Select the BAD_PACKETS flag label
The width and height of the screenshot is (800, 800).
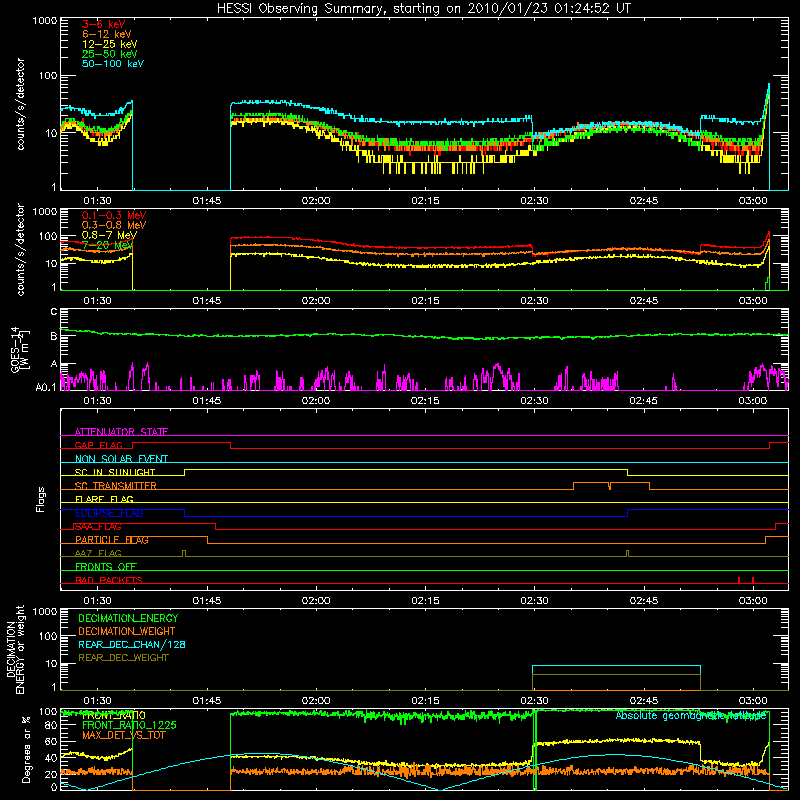[109, 580]
